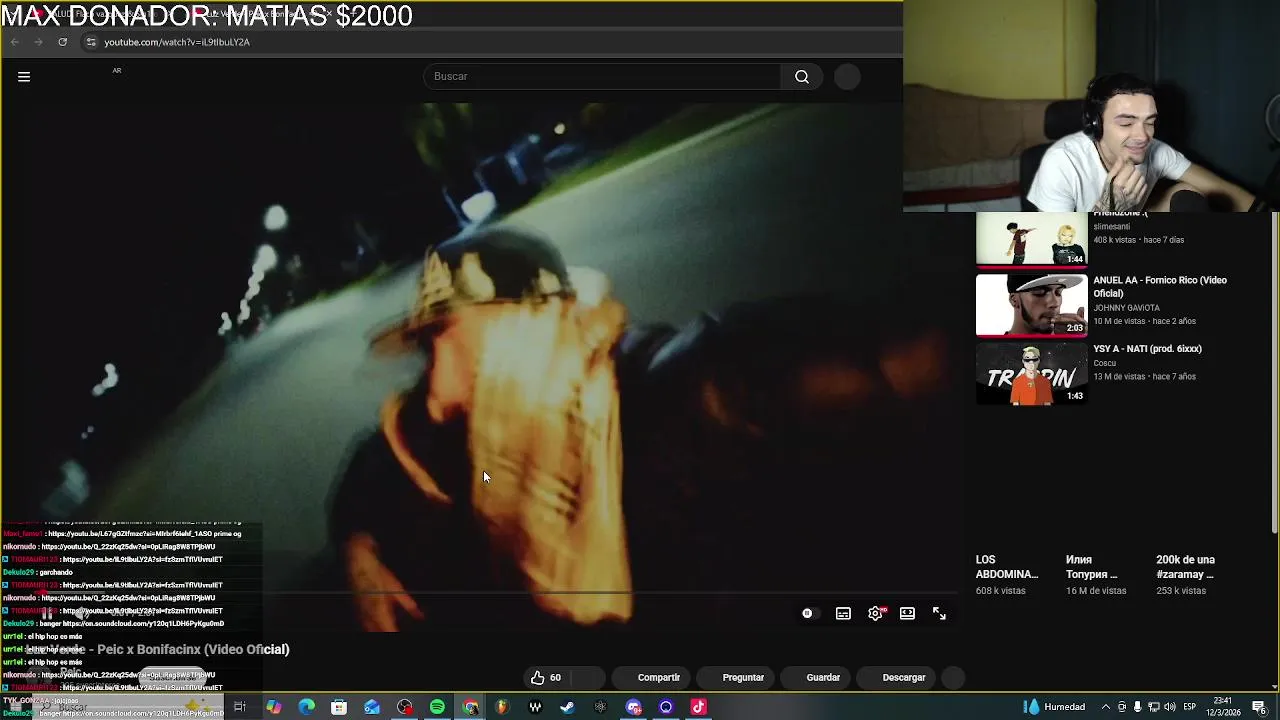Click the volume speaker tray icon

pos(1170,707)
